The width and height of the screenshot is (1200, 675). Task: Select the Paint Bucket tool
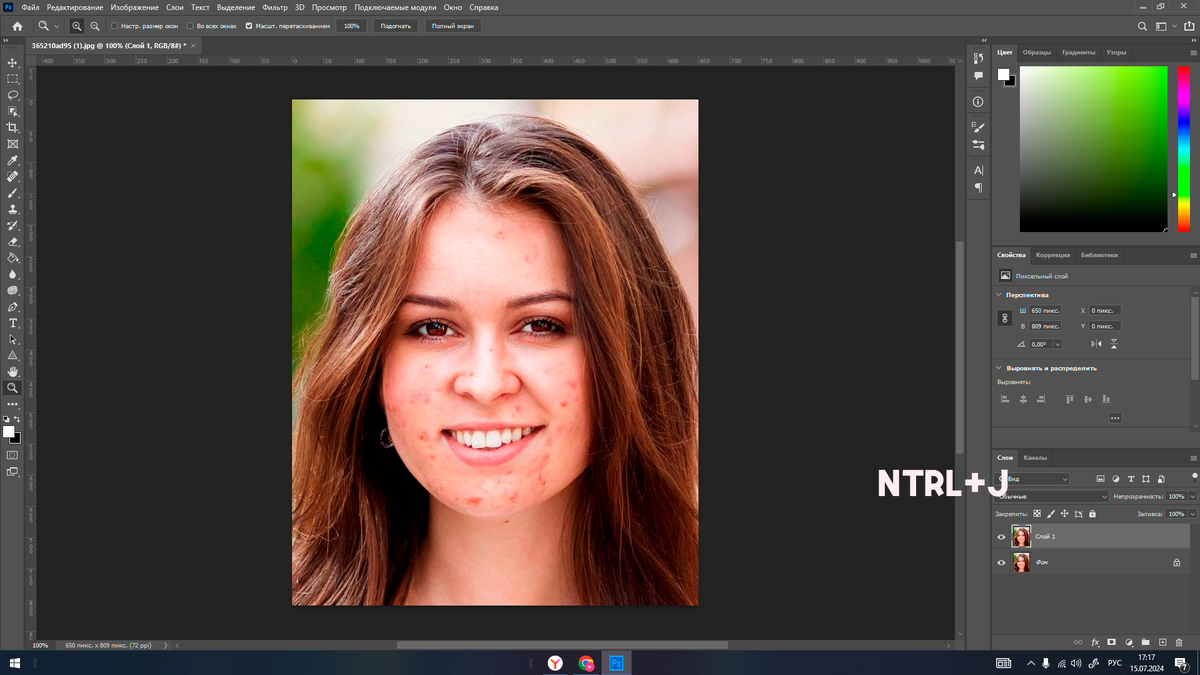pyautogui.click(x=13, y=258)
